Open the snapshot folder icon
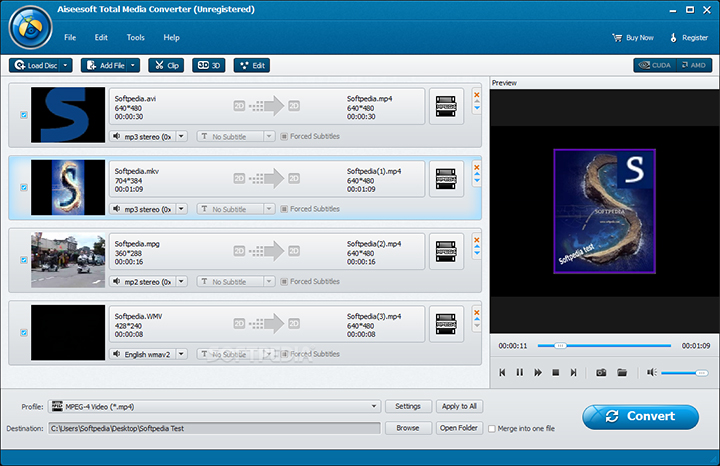The width and height of the screenshot is (720, 466). [x=622, y=372]
